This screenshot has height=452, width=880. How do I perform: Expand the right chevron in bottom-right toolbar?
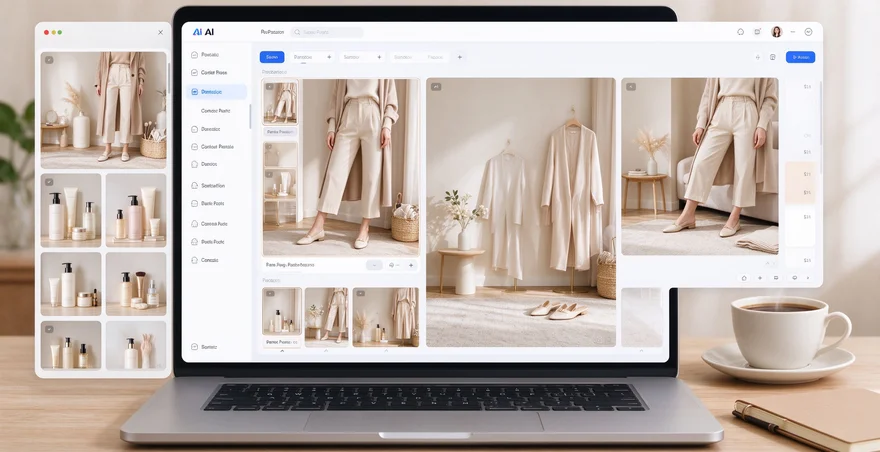[808, 278]
